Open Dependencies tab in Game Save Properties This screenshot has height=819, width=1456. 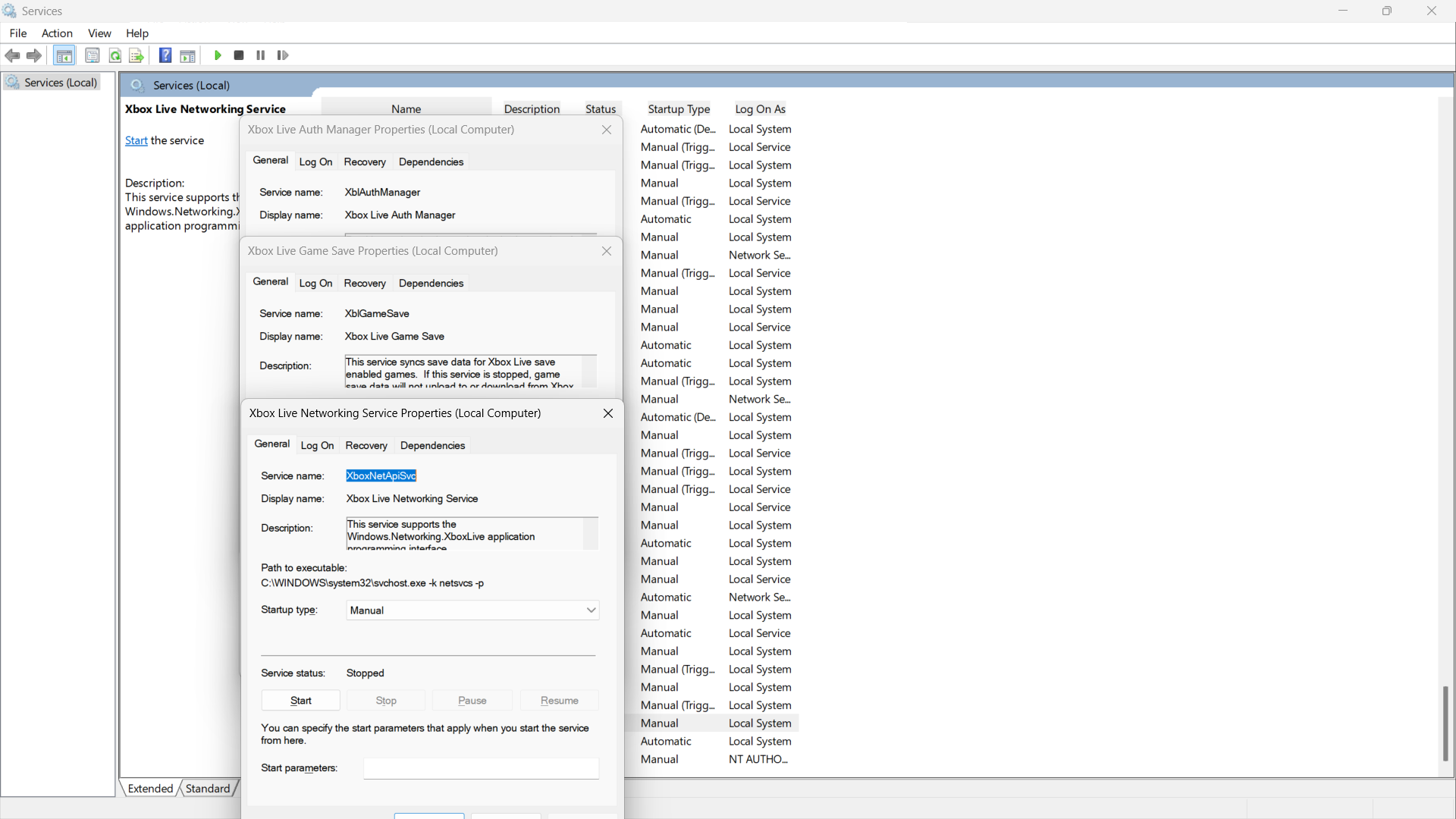point(431,284)
